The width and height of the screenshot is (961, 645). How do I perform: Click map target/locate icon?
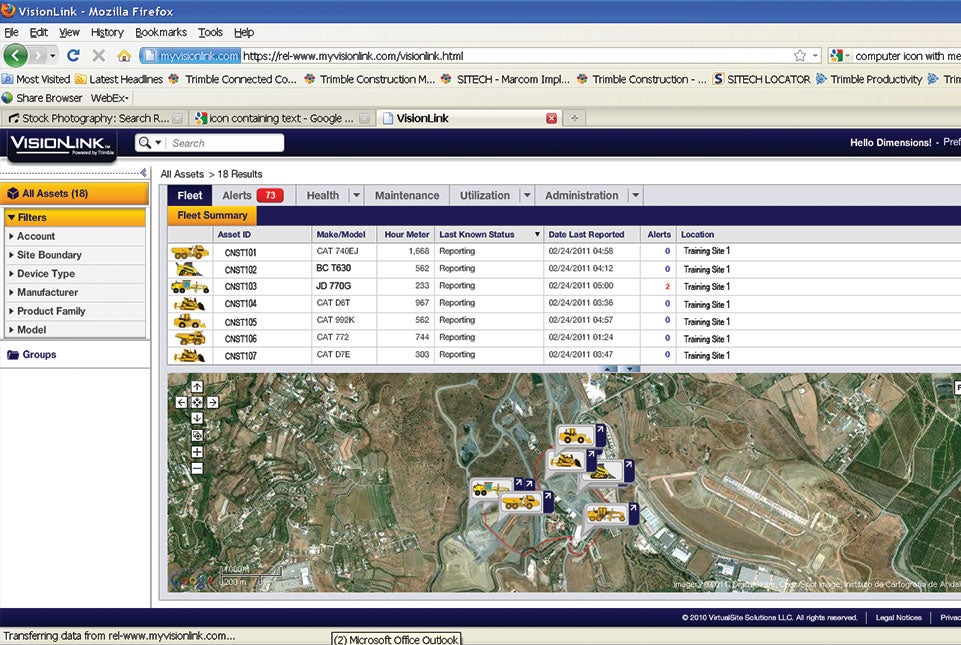197,435
